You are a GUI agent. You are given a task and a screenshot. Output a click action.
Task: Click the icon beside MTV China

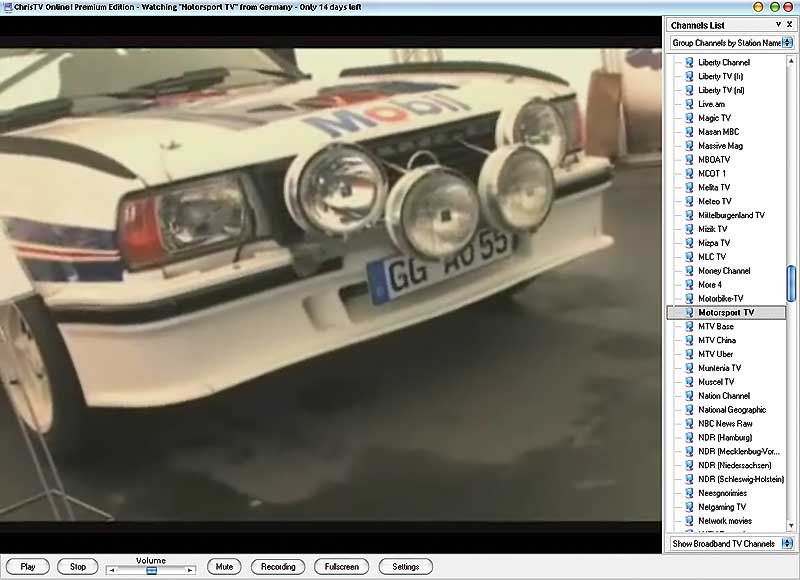pyautogui.click(x=689, y=340)
